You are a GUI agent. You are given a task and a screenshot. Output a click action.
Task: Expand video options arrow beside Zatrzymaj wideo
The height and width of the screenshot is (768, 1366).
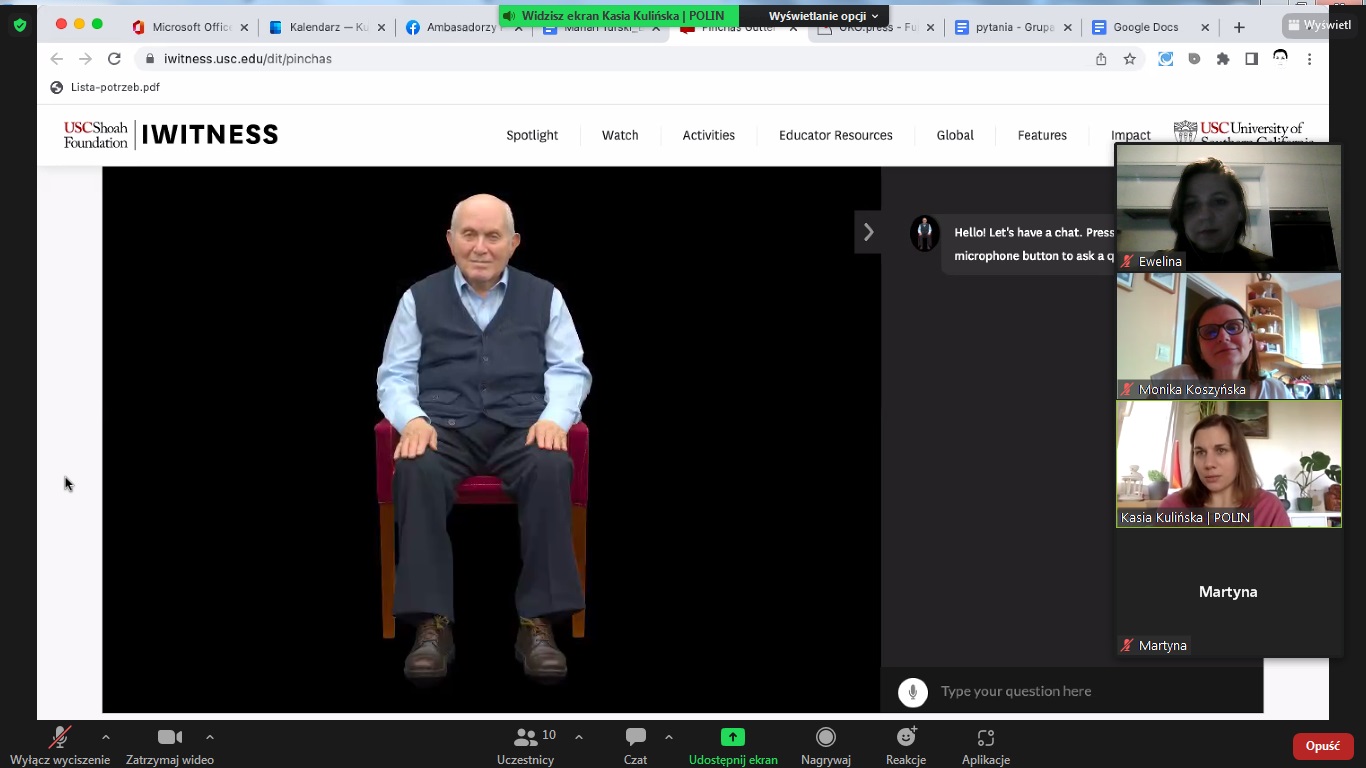point(210,737)
